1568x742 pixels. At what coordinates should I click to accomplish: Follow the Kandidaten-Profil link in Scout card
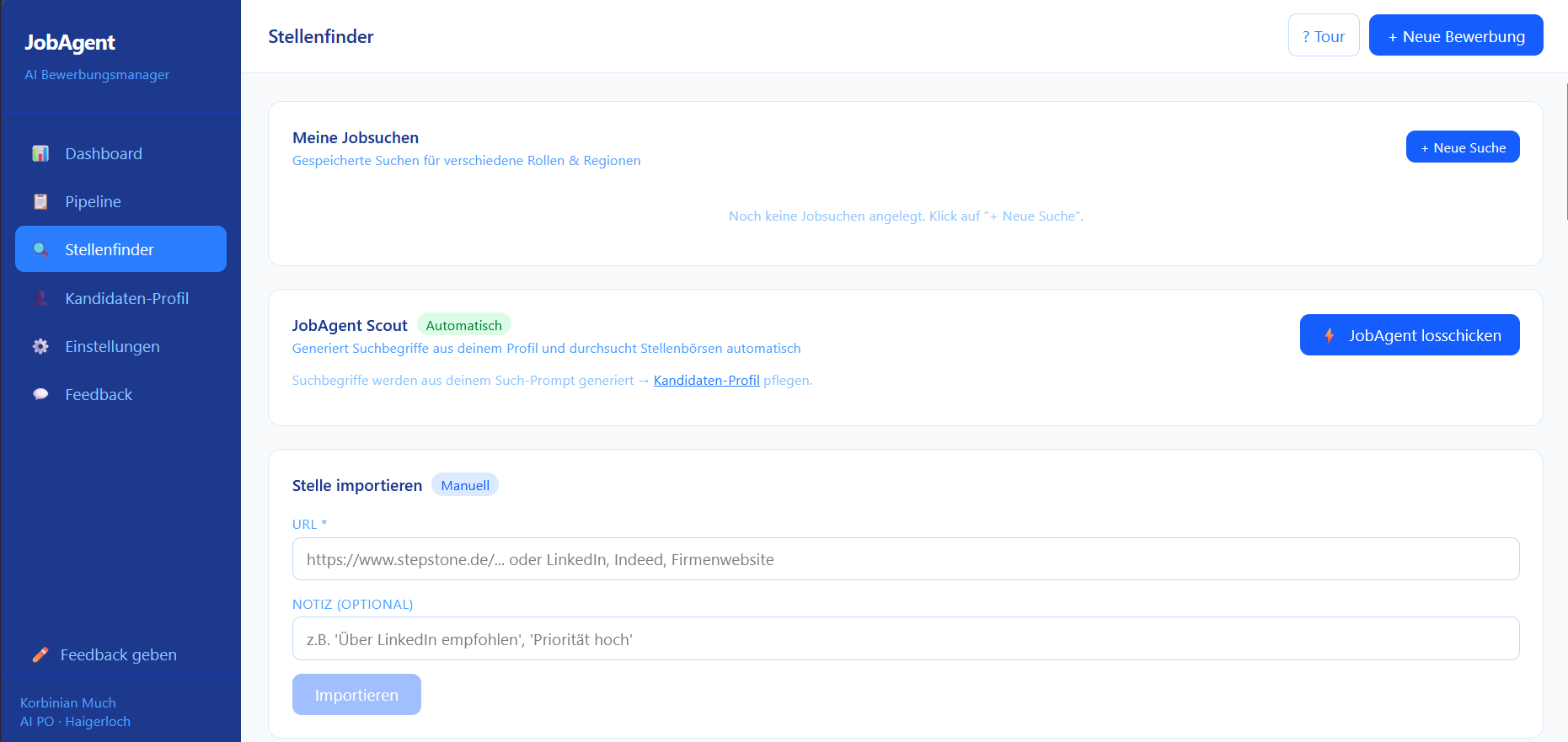click(707, 381)
